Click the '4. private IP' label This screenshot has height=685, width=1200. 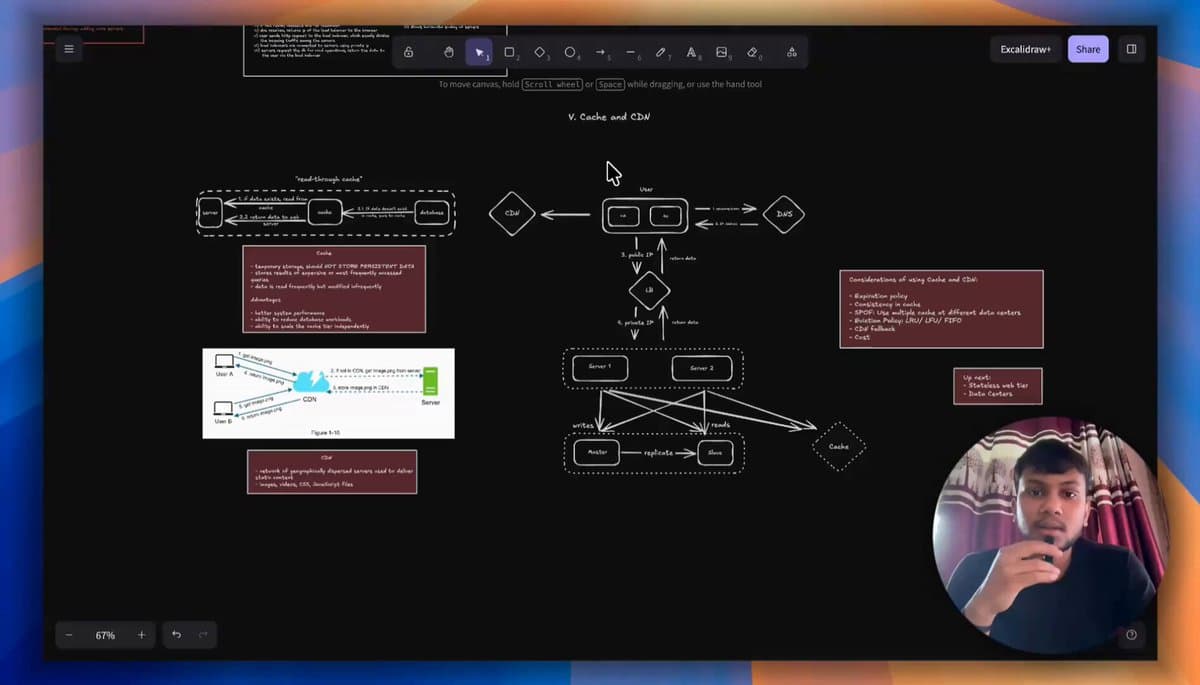[635, 322]
